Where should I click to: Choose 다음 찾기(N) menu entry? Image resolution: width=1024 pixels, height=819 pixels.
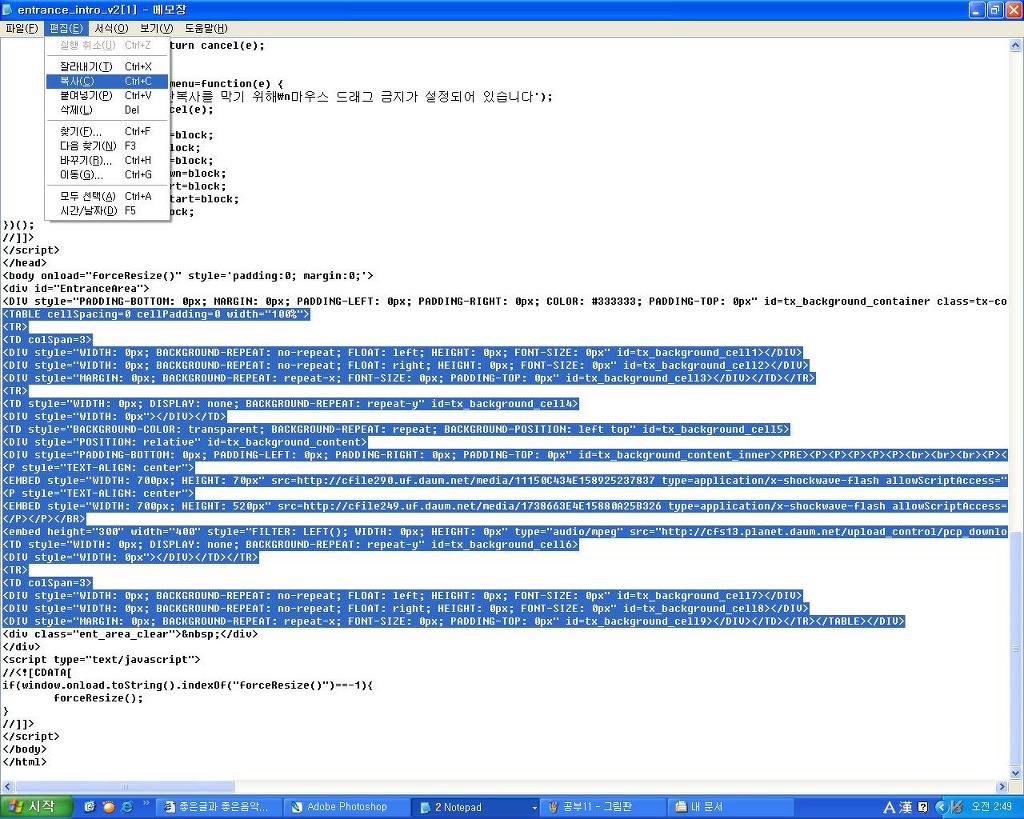click(107, 146)
